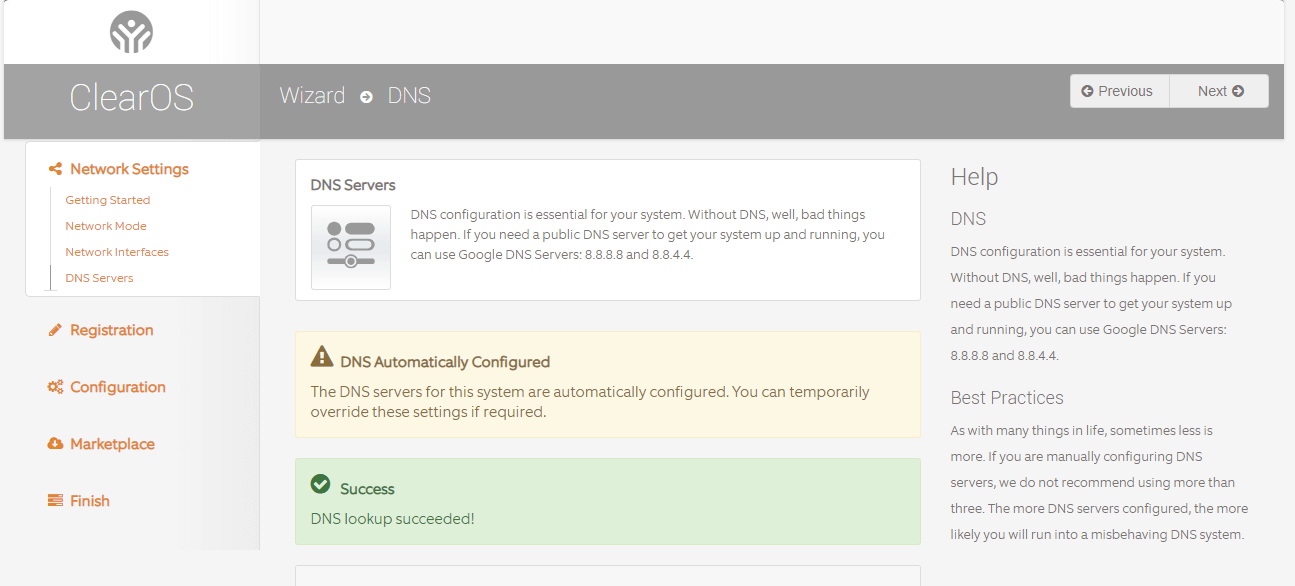Click the arrow icon after Wizard breadcrumb
1295x586 pixels.
point(365,96)
